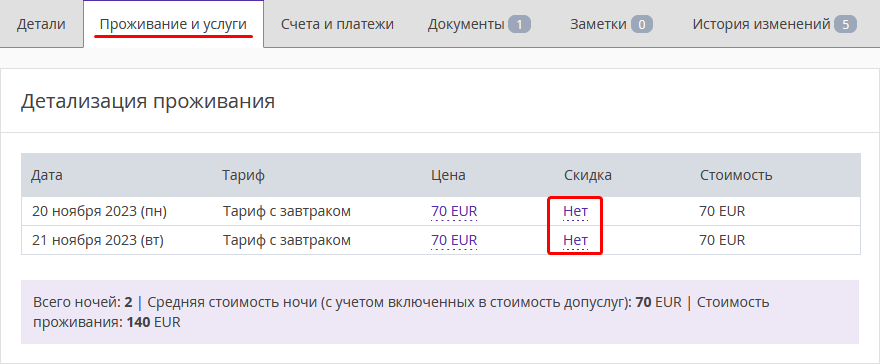Click the Тариф column header

click(x=244, y=175)
